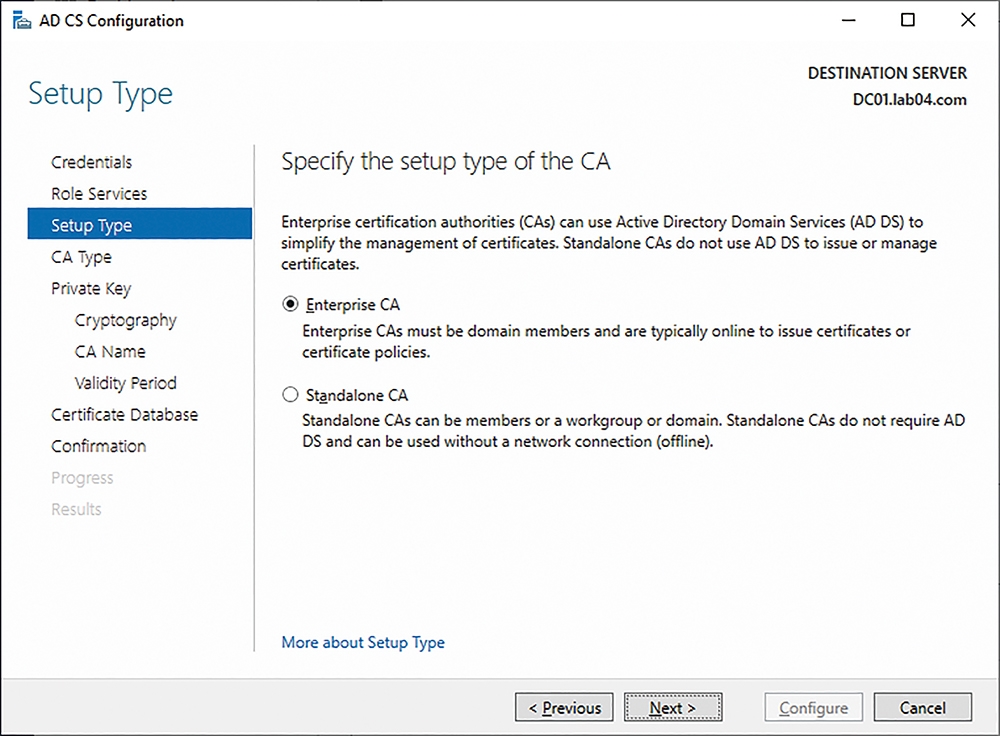Go to the Credentials step

point(91,162)
